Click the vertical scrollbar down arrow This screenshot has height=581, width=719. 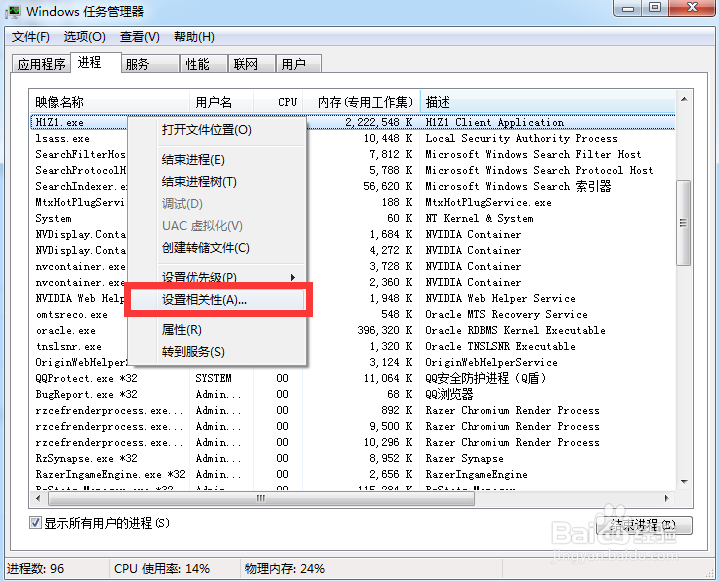tap(684, 482)
